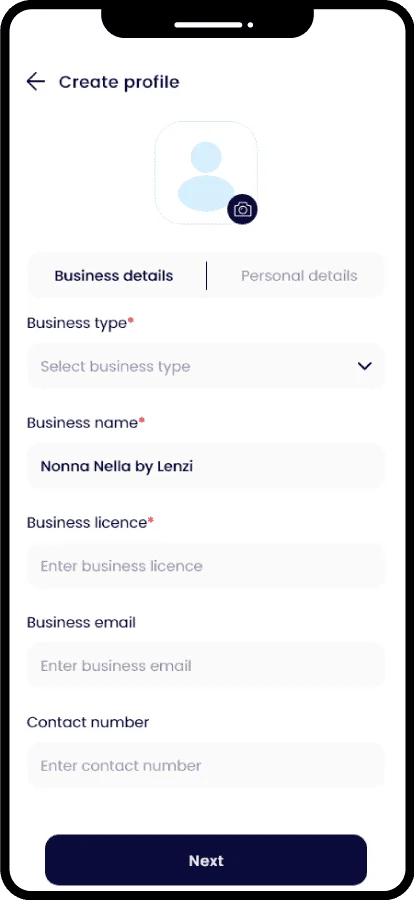
Task: Tap the Next button
Action: 206,860
